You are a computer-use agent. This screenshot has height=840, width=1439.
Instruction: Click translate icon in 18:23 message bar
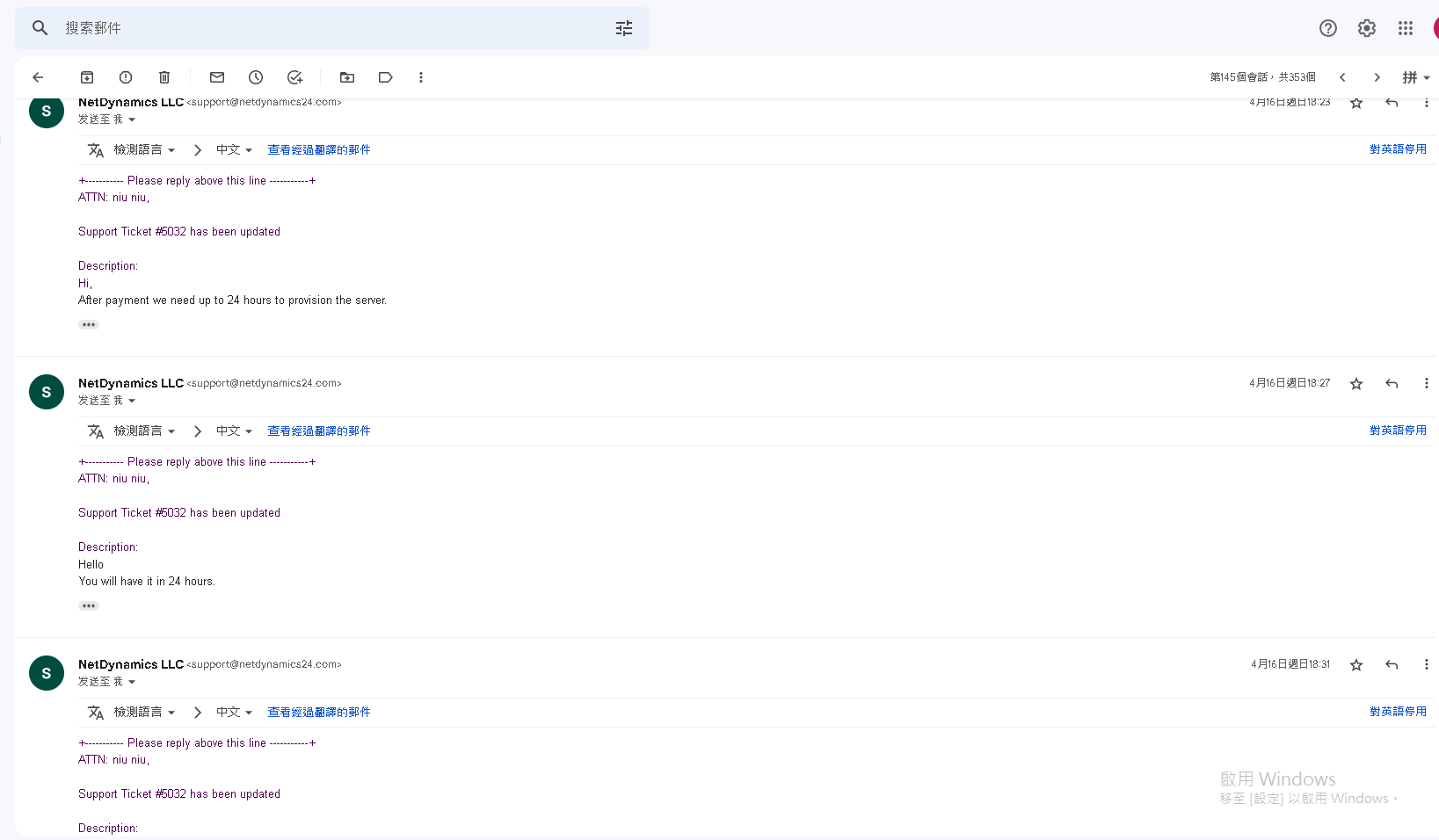[x=96, y=150]
